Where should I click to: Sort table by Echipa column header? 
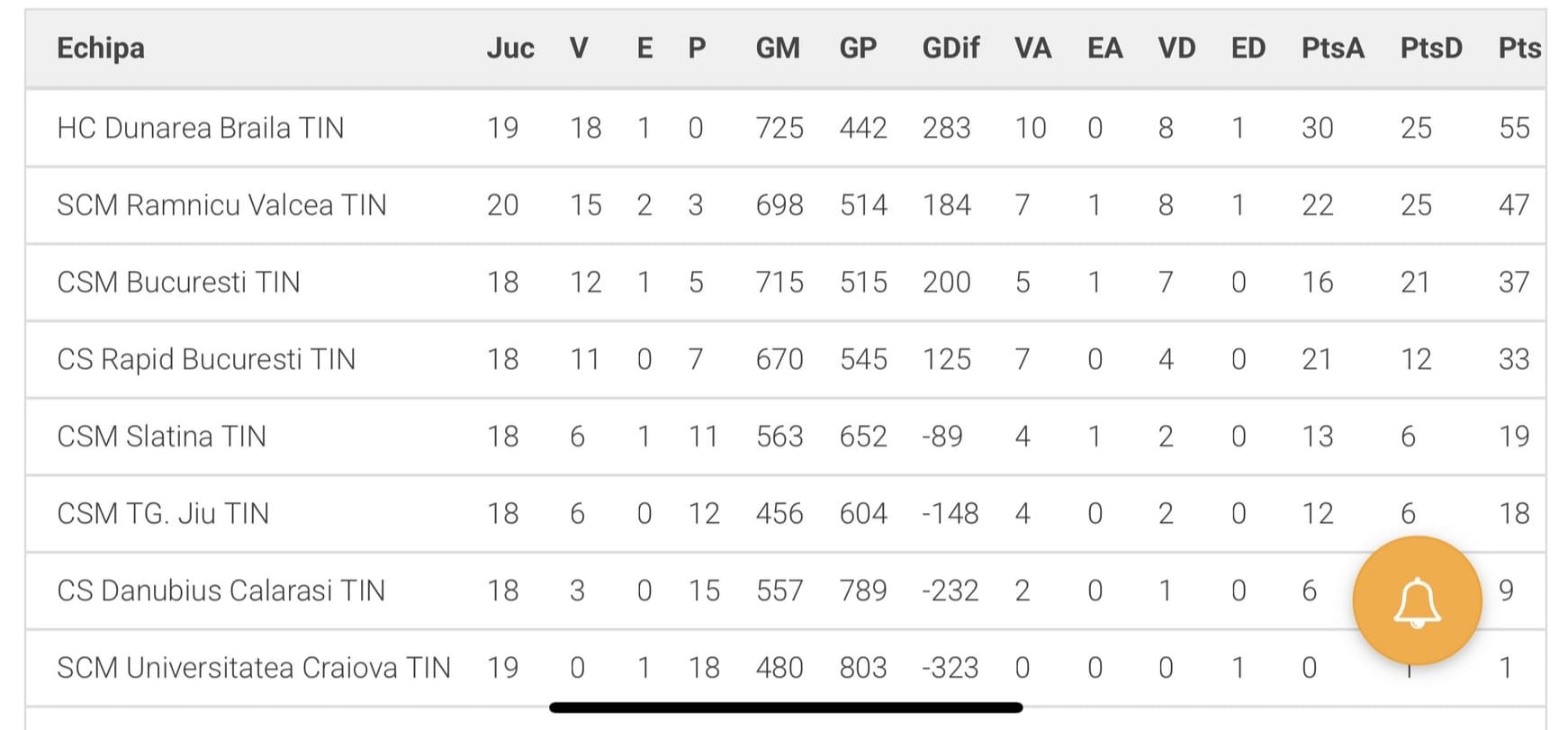point(101,48)
